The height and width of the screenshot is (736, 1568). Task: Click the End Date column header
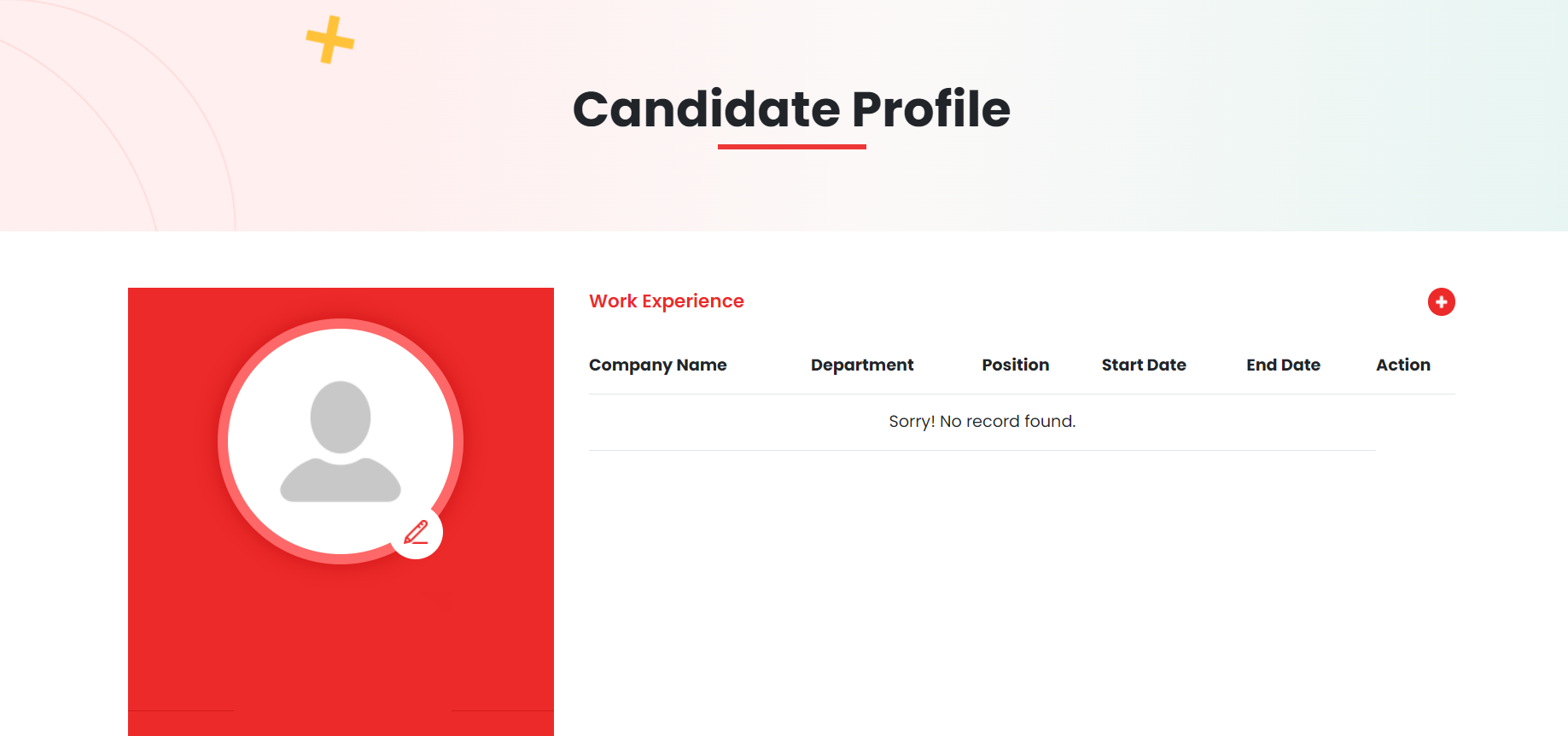[1283, 365]
